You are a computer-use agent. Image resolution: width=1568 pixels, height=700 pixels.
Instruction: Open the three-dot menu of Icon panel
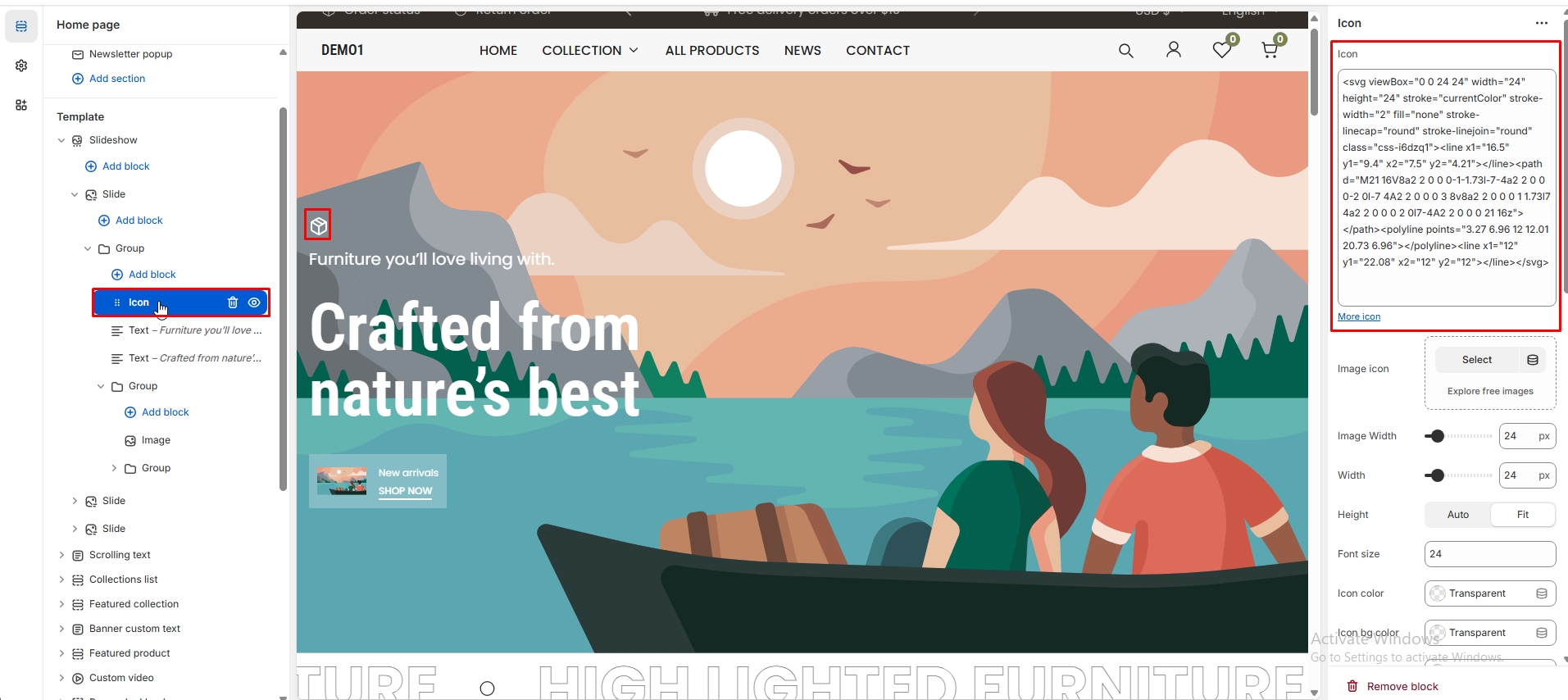tap(1542, 23)
